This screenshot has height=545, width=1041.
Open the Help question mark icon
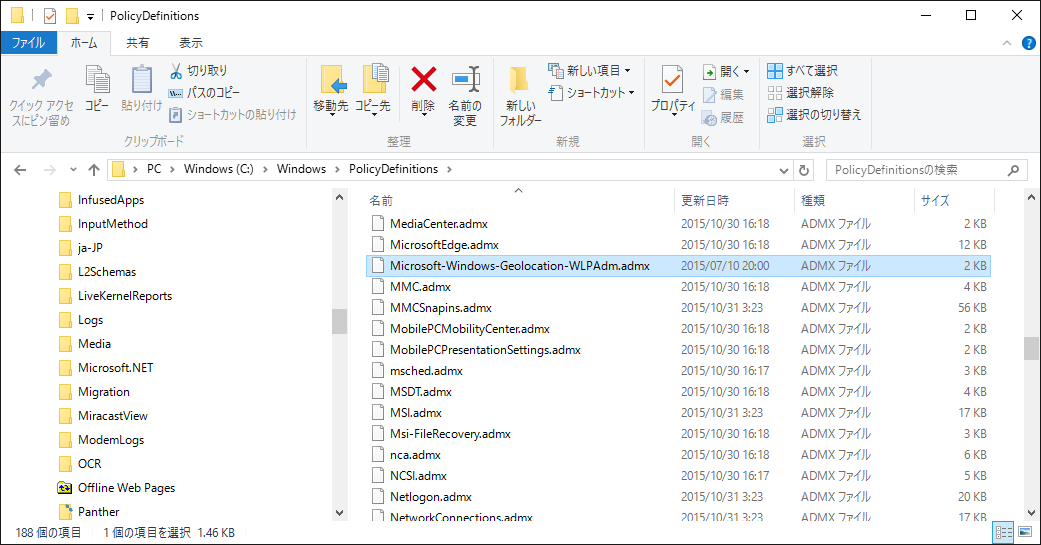click(1028, 43)
